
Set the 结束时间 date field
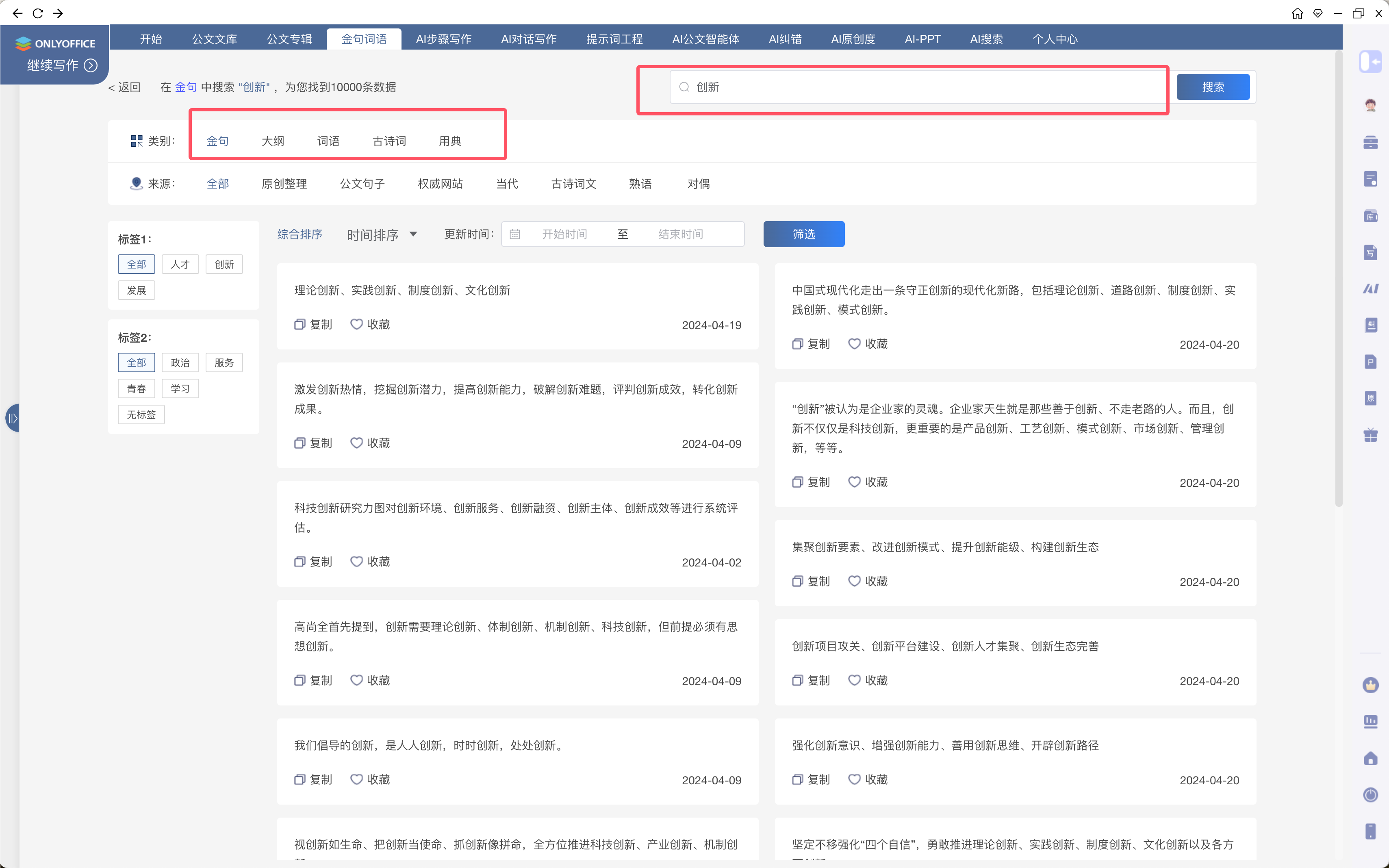pos(681,234)
